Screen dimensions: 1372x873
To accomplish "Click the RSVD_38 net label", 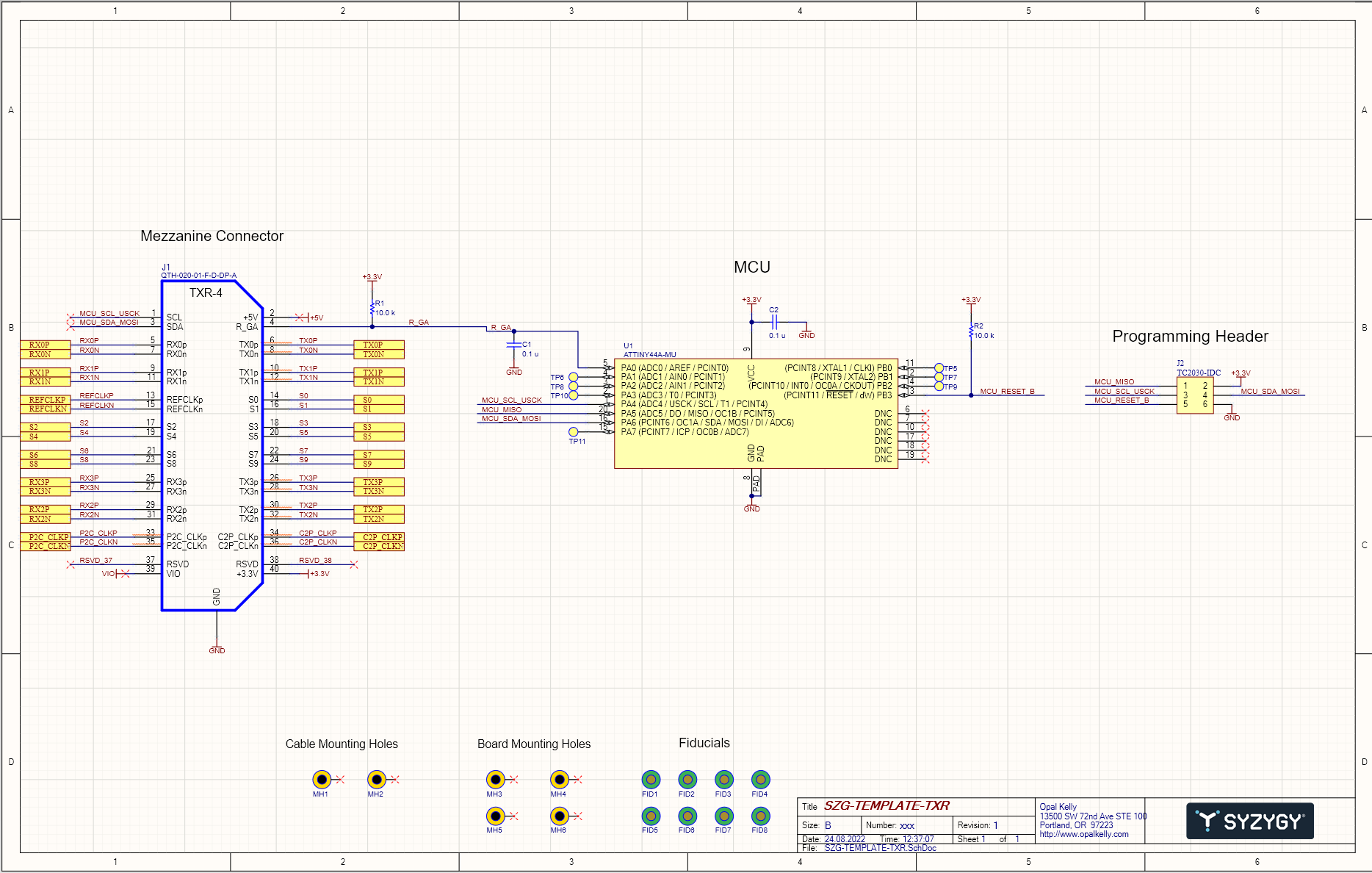I will (x=315, y=560).
